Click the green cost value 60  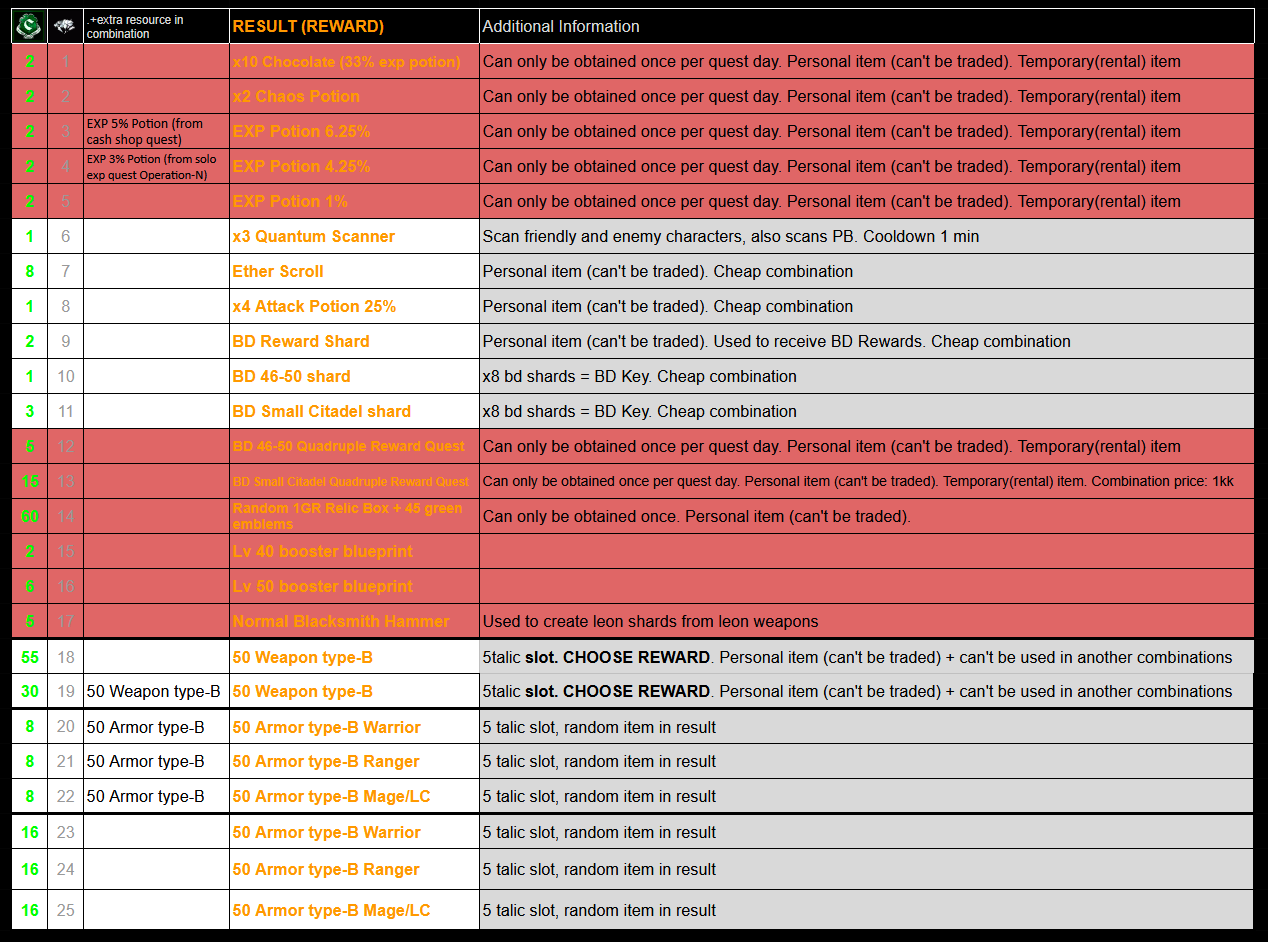pos(30,517)
